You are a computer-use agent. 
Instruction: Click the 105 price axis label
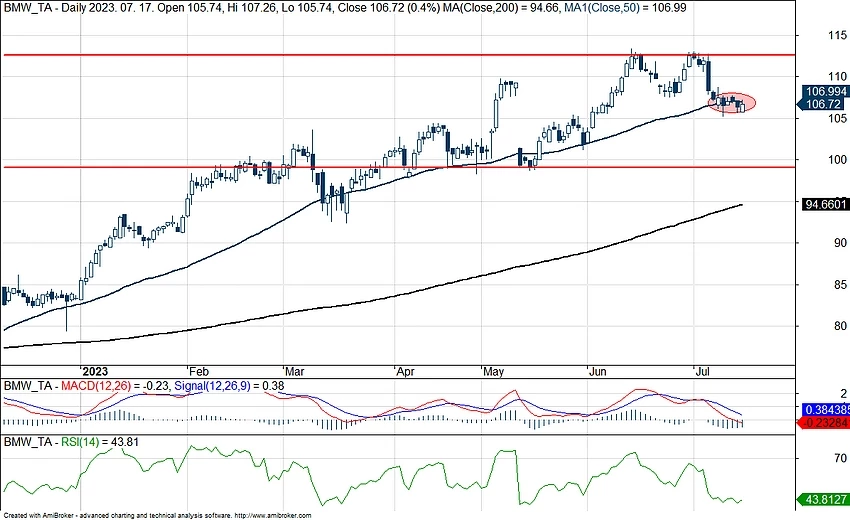tap(837, 118)
